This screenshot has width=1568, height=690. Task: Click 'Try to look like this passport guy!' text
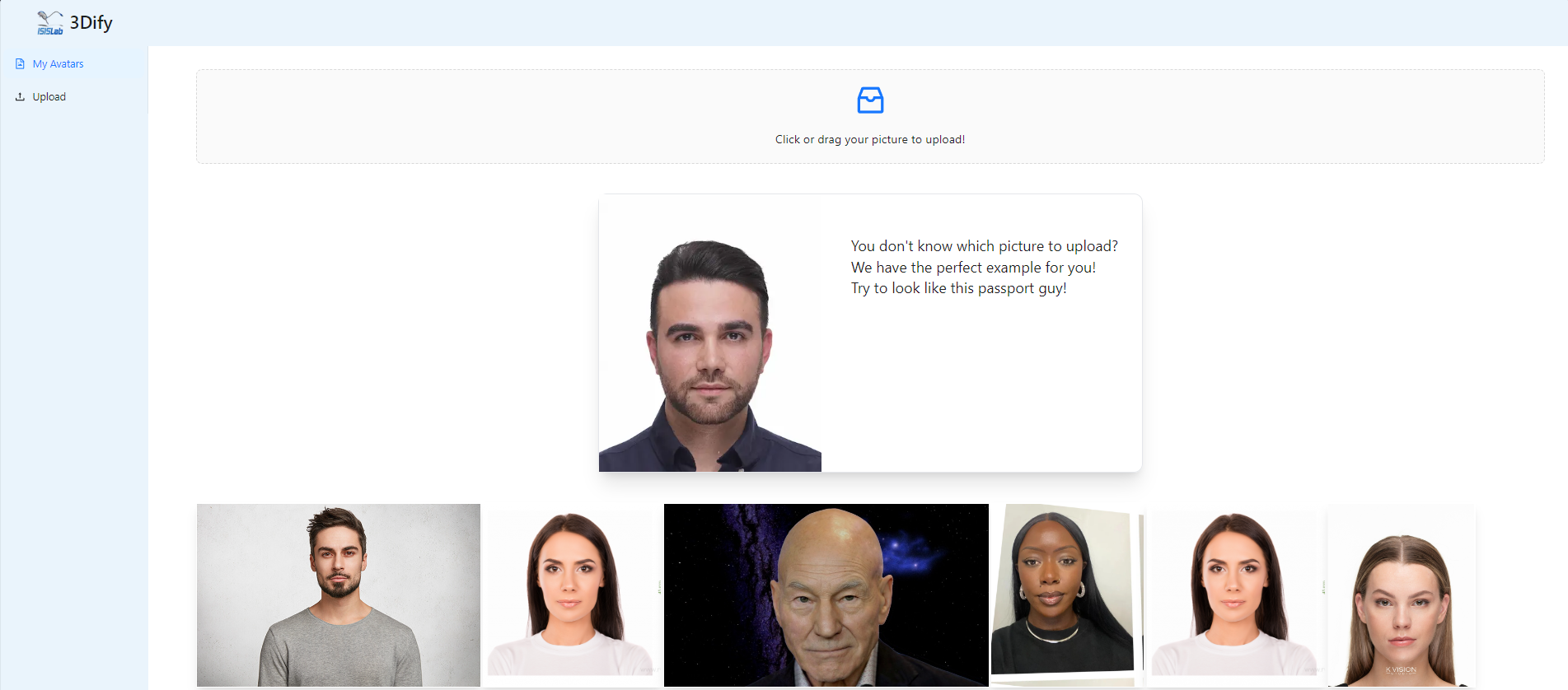(x=958, y=288)
